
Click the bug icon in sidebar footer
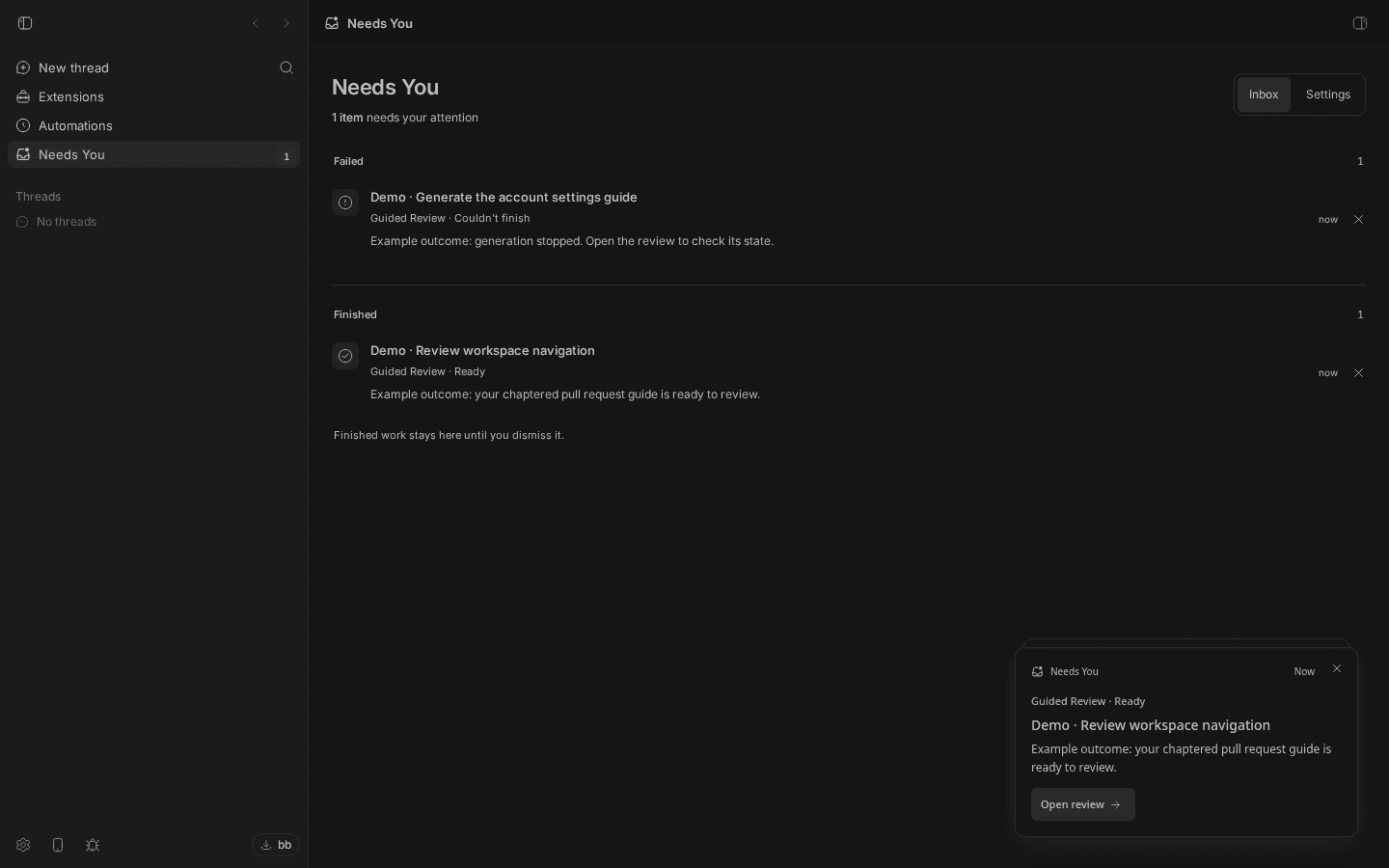click(93, 845)
